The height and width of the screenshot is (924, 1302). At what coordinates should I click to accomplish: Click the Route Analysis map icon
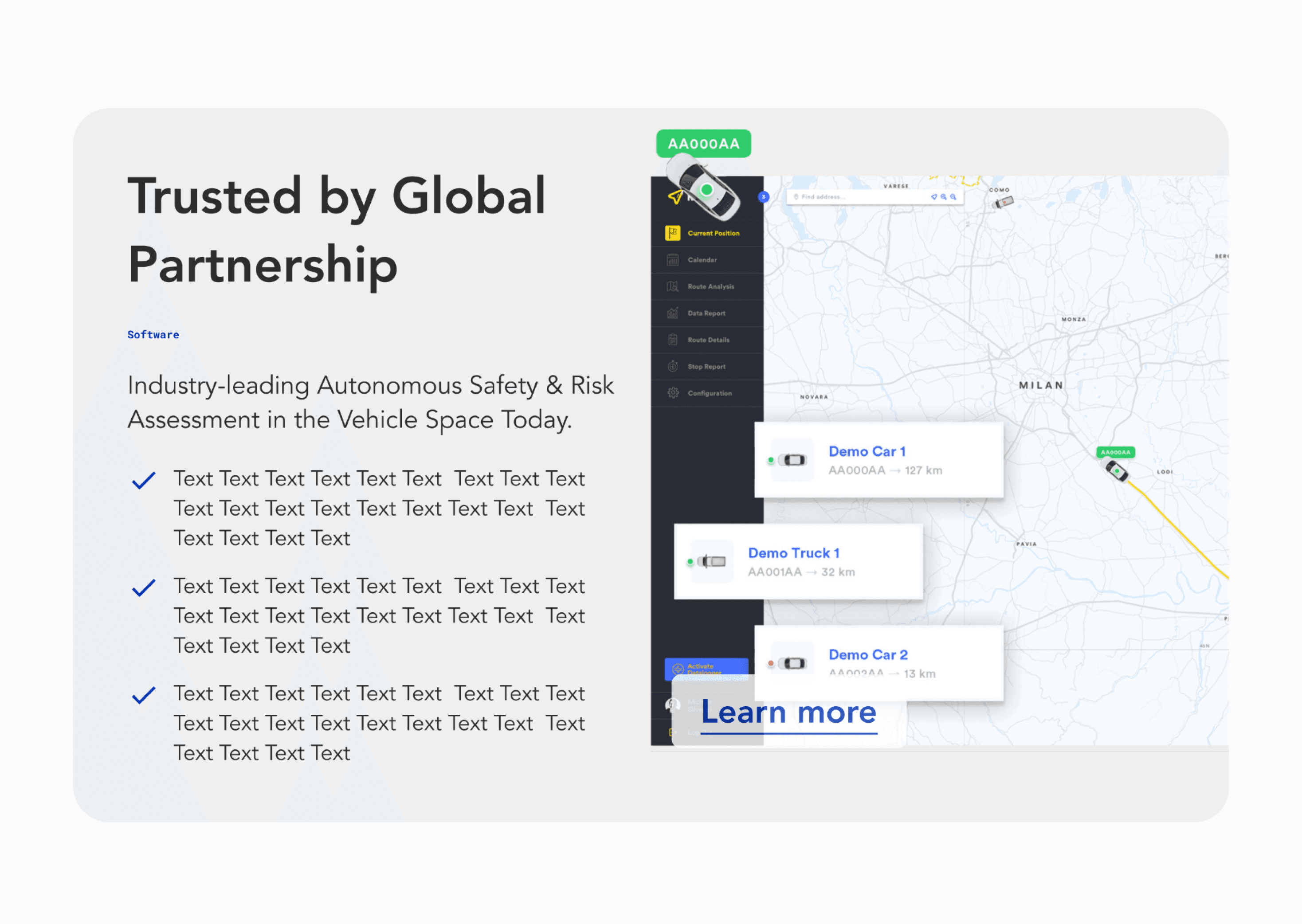point(673,287)
